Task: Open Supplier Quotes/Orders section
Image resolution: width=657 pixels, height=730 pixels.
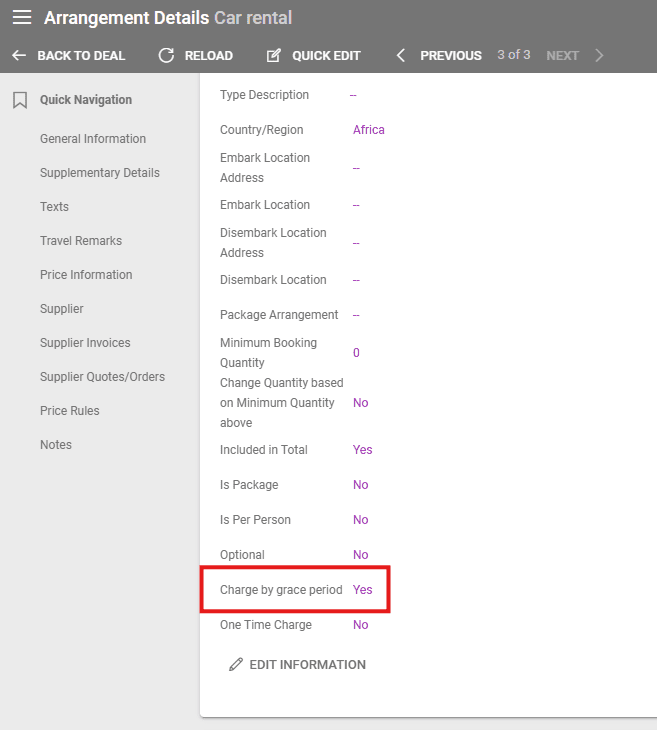Action: (x=102, y=377)
